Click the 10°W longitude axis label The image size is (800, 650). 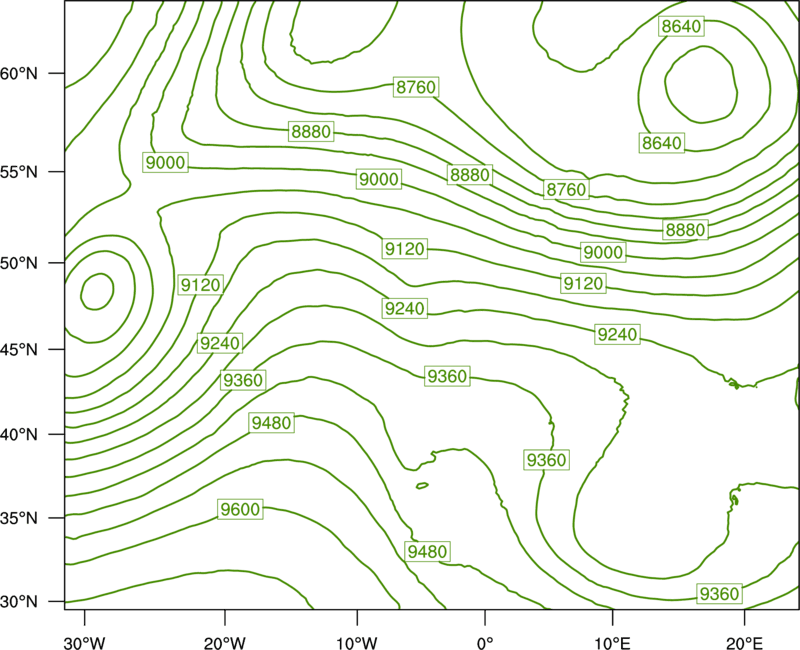pyautogui.click(x=357, y=643)
